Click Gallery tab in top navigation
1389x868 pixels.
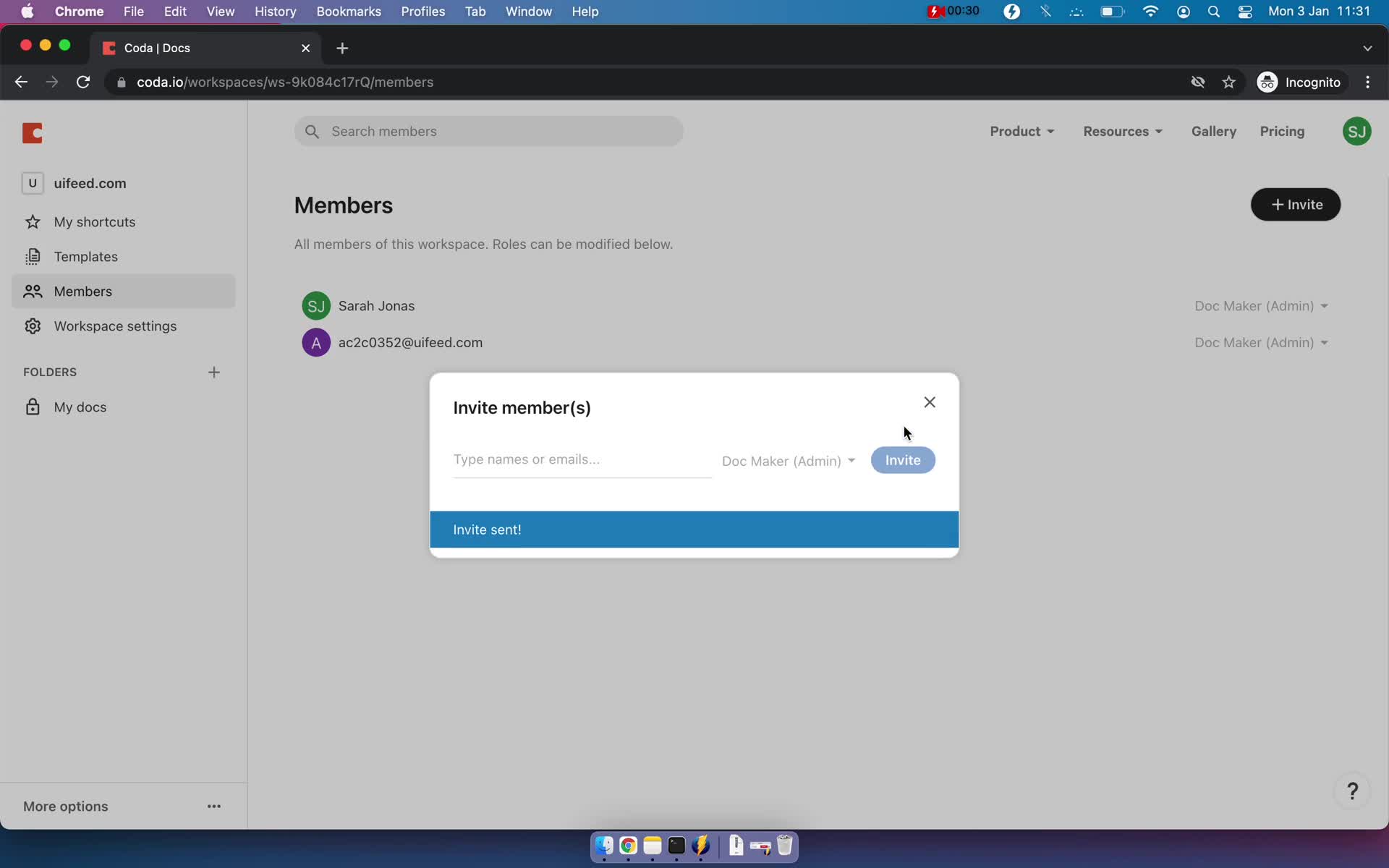click(x=1213, y=131)
